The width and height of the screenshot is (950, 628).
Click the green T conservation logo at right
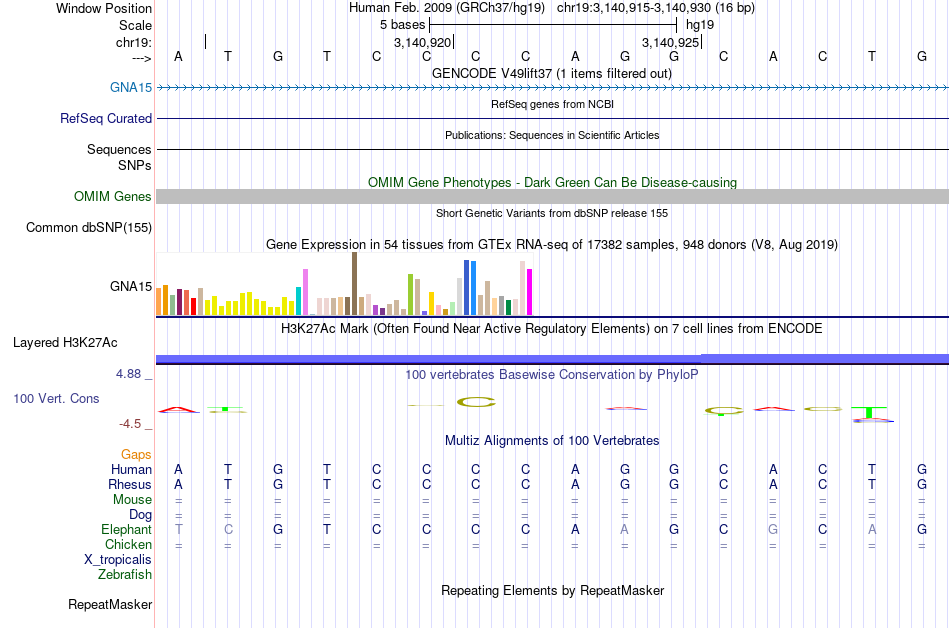pos(869,412)
